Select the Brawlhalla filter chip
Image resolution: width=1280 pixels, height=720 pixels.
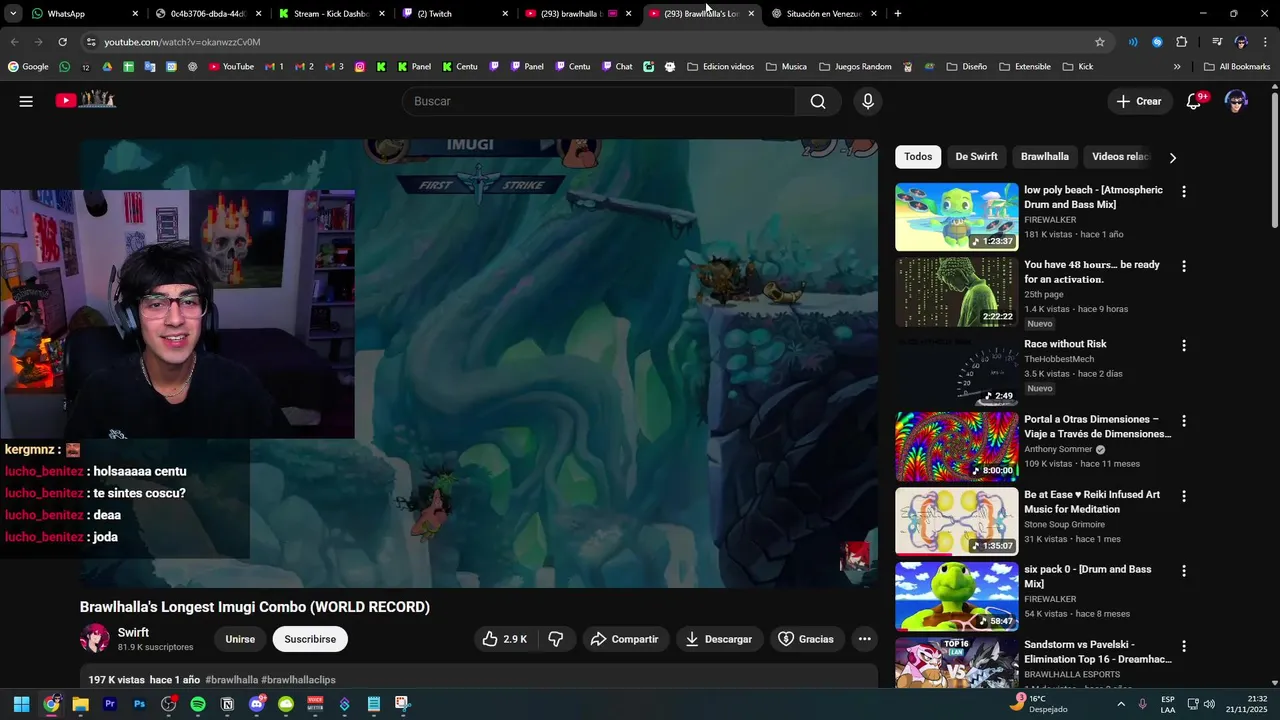1044,157
